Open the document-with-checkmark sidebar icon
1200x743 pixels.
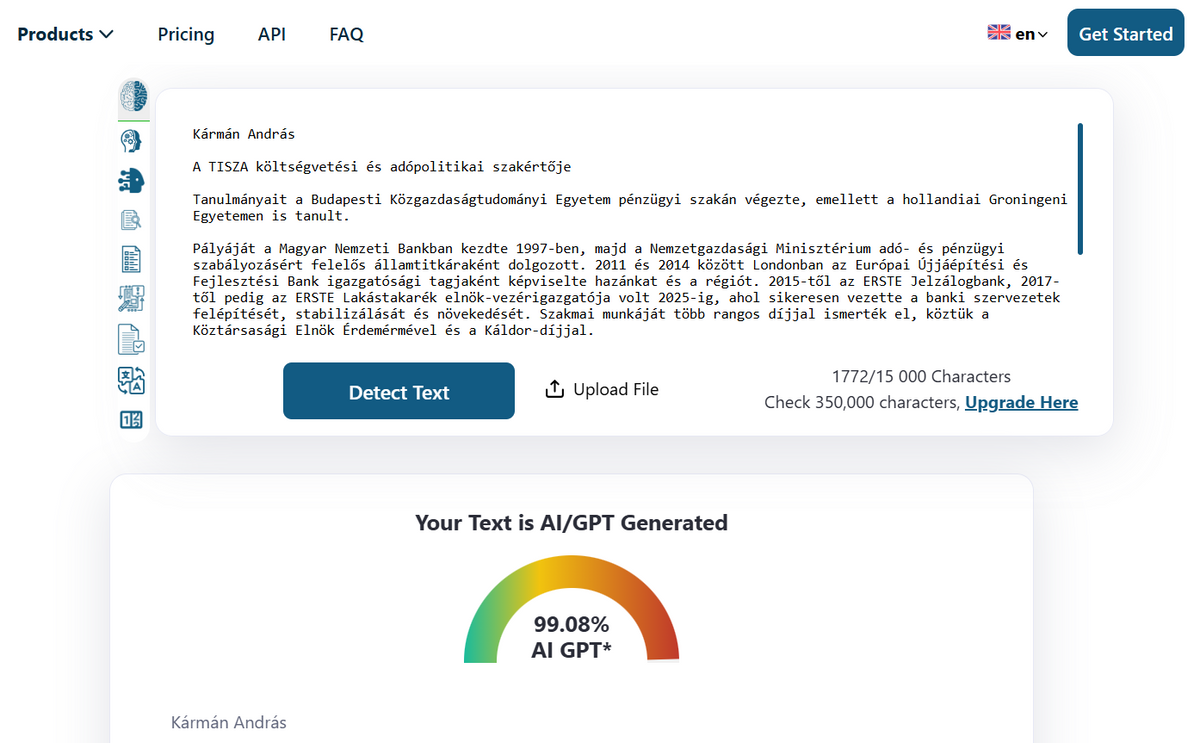point(131,340)
